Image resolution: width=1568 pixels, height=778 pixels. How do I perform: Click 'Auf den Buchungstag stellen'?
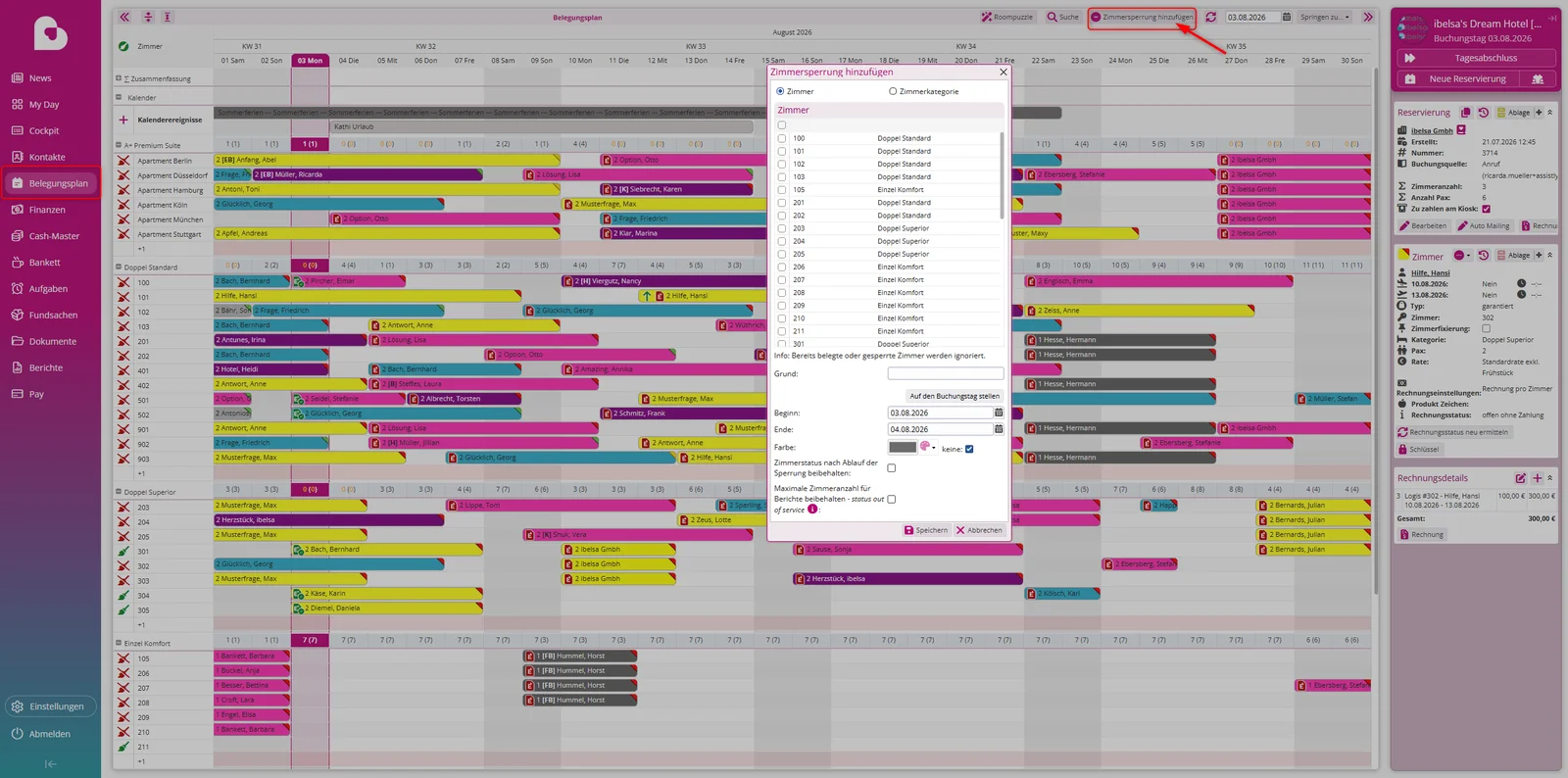click(x=955, y=396)
